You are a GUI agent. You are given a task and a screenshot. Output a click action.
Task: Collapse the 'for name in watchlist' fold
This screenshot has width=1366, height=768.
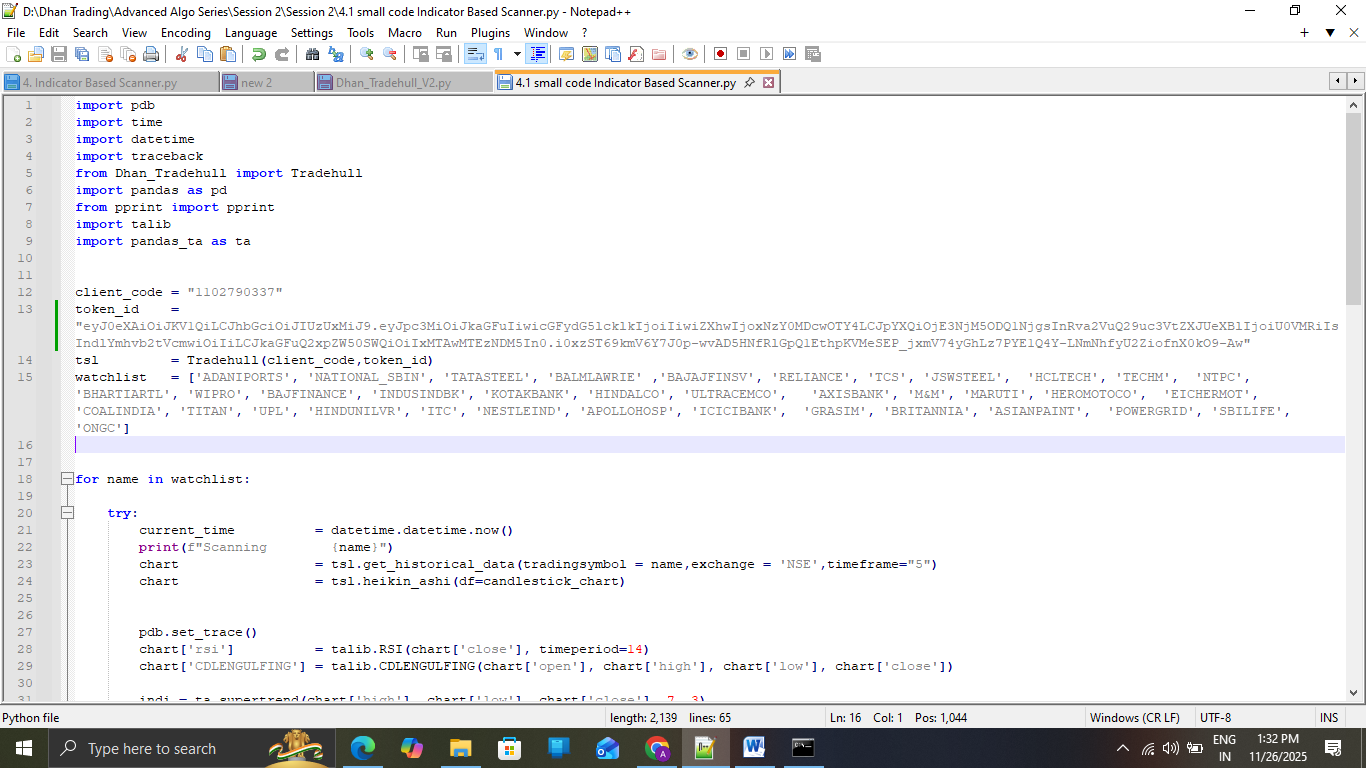coord(67,479)
